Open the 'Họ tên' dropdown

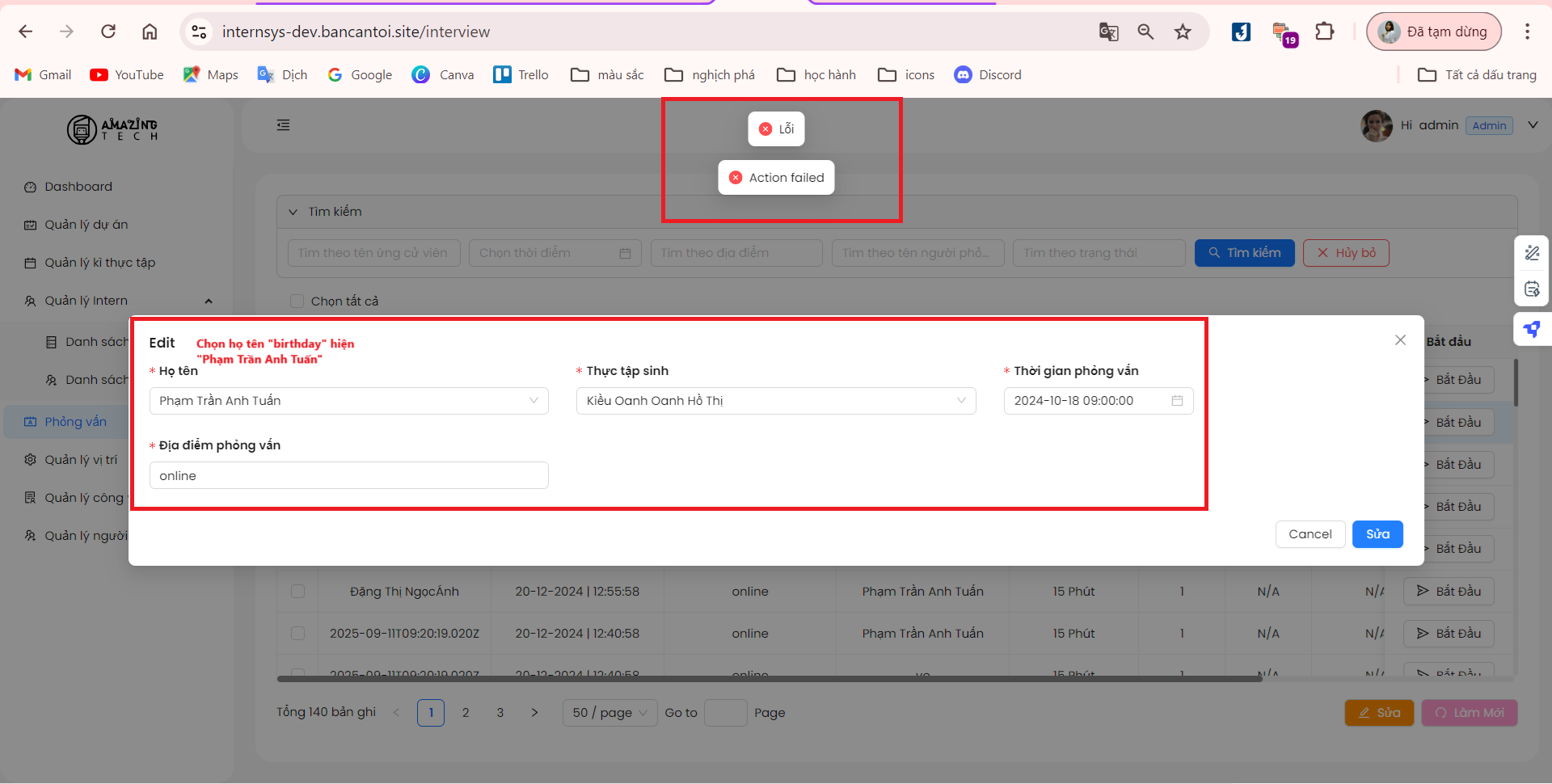(x=348, y=401)
